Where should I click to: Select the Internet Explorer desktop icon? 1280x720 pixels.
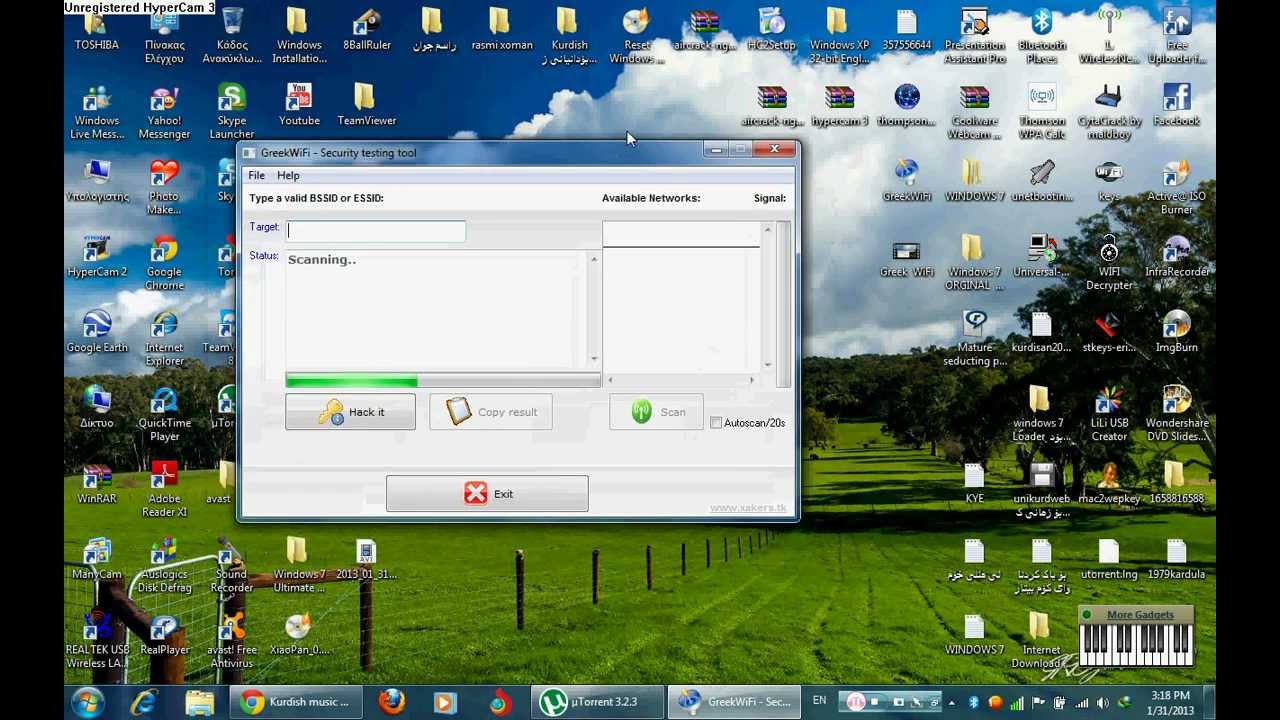164,338
